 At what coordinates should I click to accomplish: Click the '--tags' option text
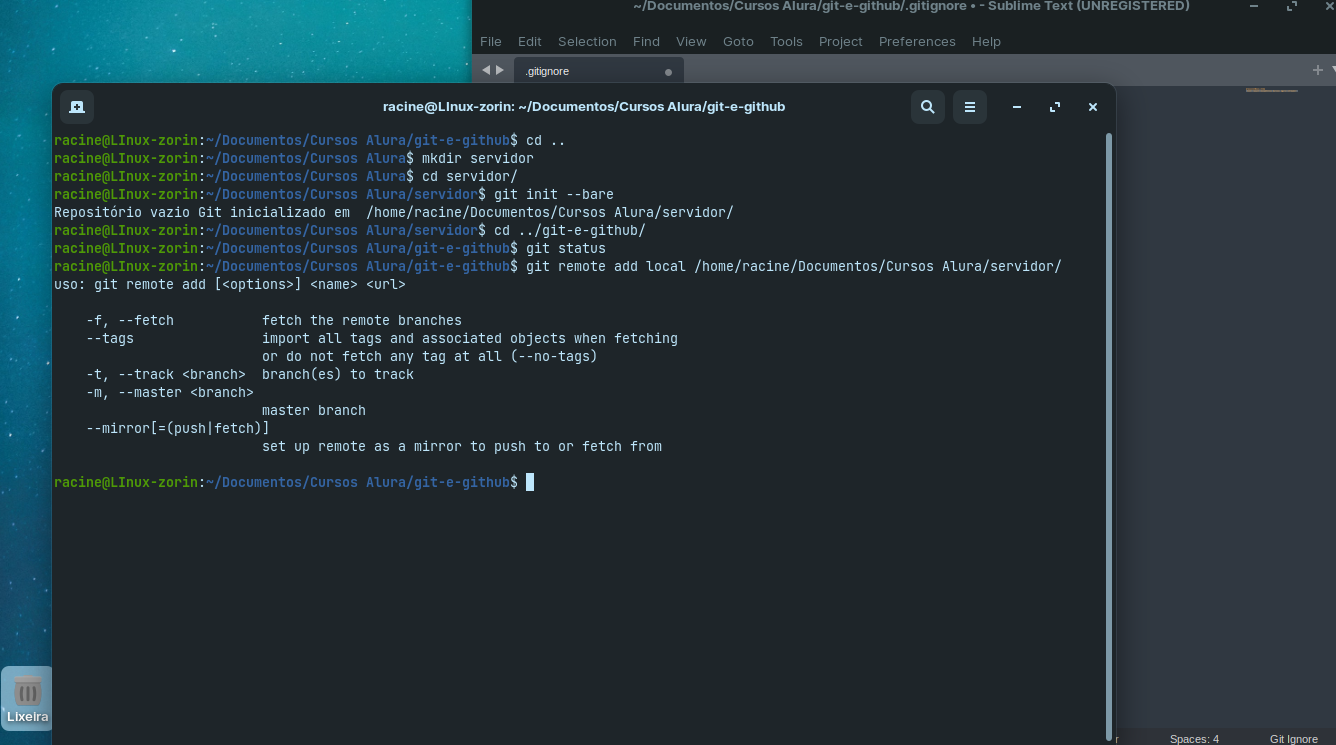(110, 338)
